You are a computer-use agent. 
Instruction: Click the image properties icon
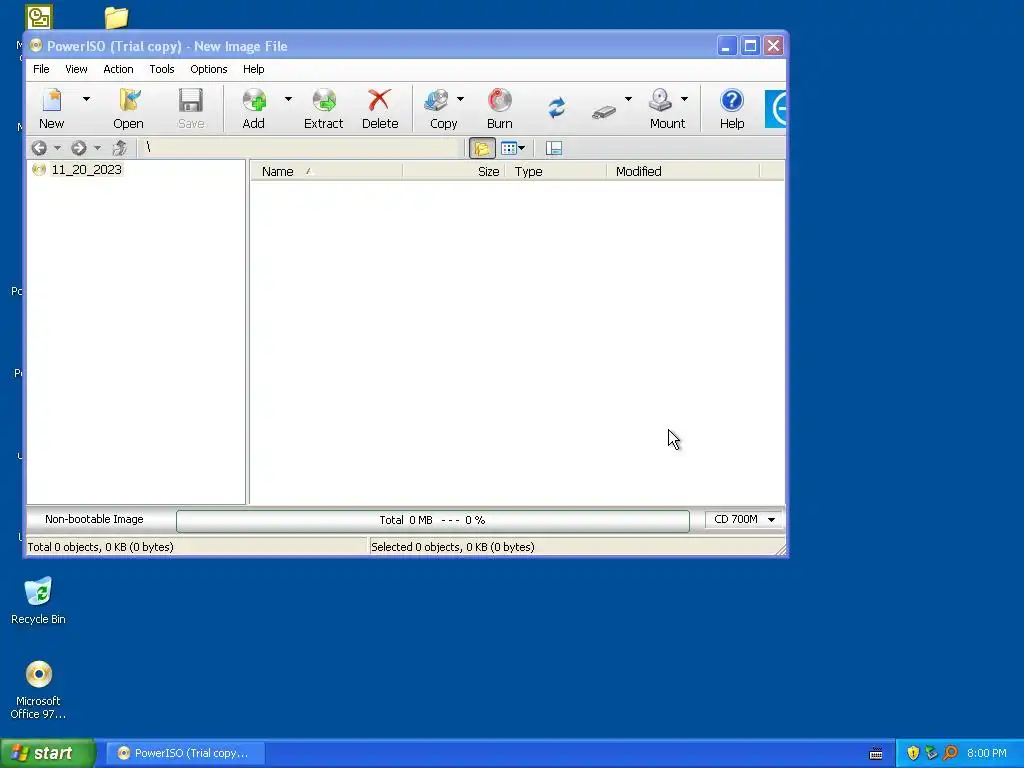coord(554,148)
